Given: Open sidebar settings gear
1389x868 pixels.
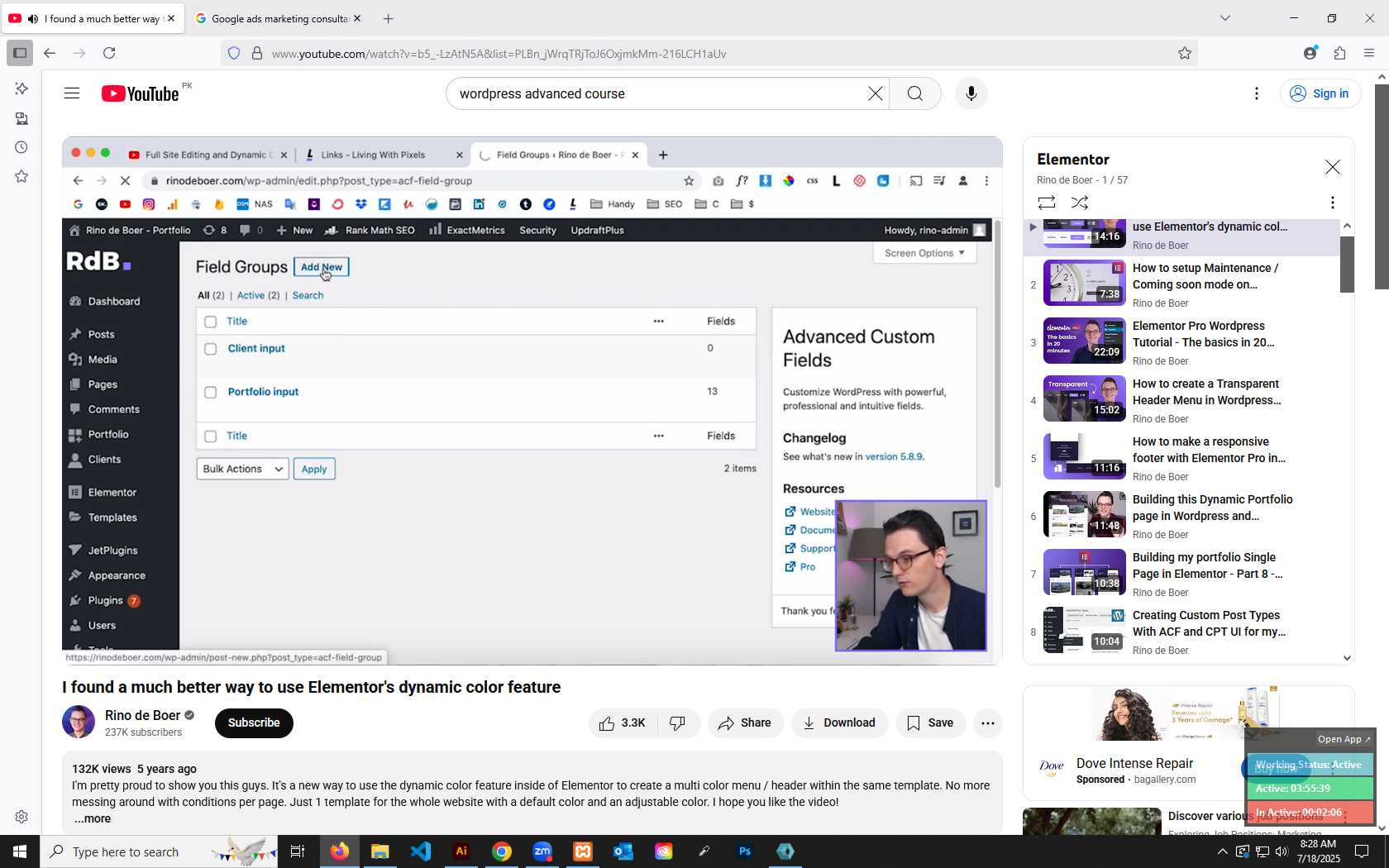Looking at the screenshot, I should pos(21,817).
